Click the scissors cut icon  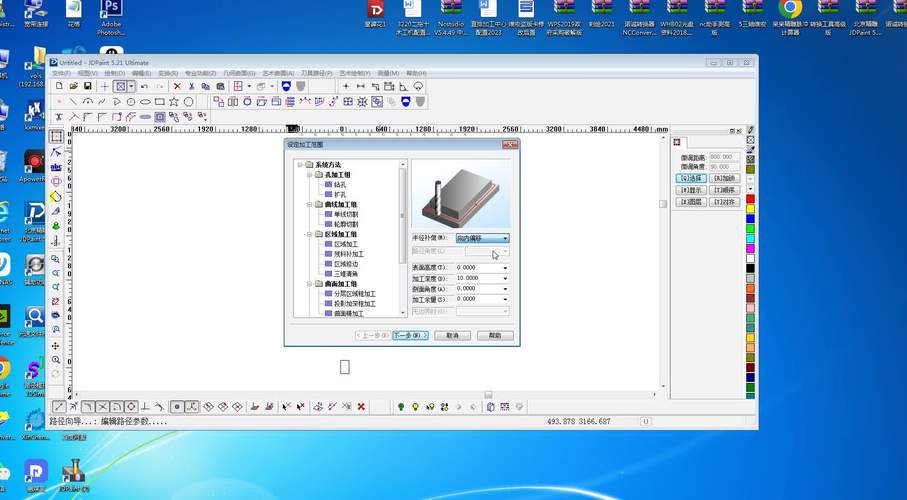[x=191, y=86]
